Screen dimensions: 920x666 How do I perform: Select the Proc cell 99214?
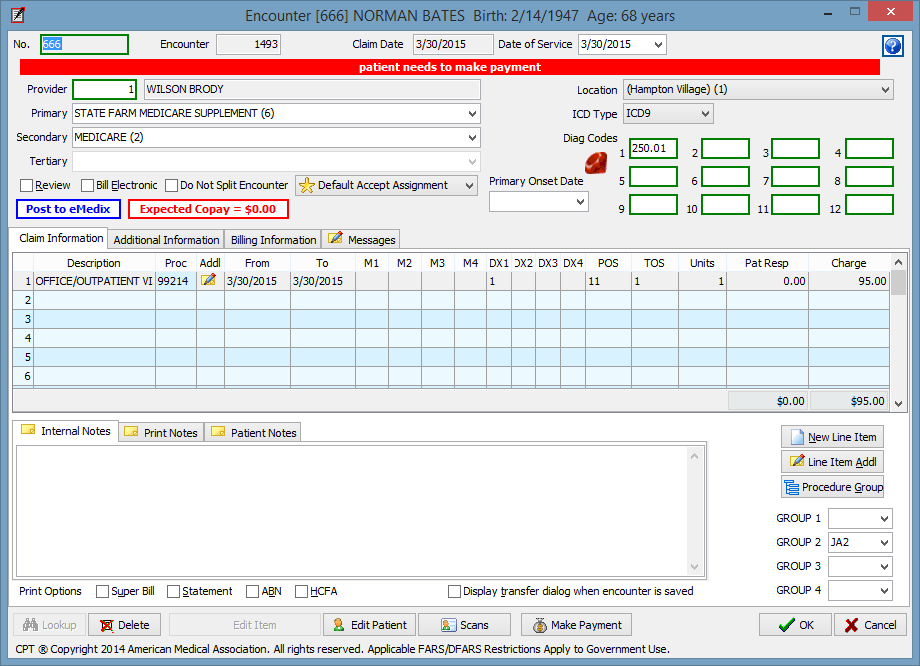[x=176, y=281]
